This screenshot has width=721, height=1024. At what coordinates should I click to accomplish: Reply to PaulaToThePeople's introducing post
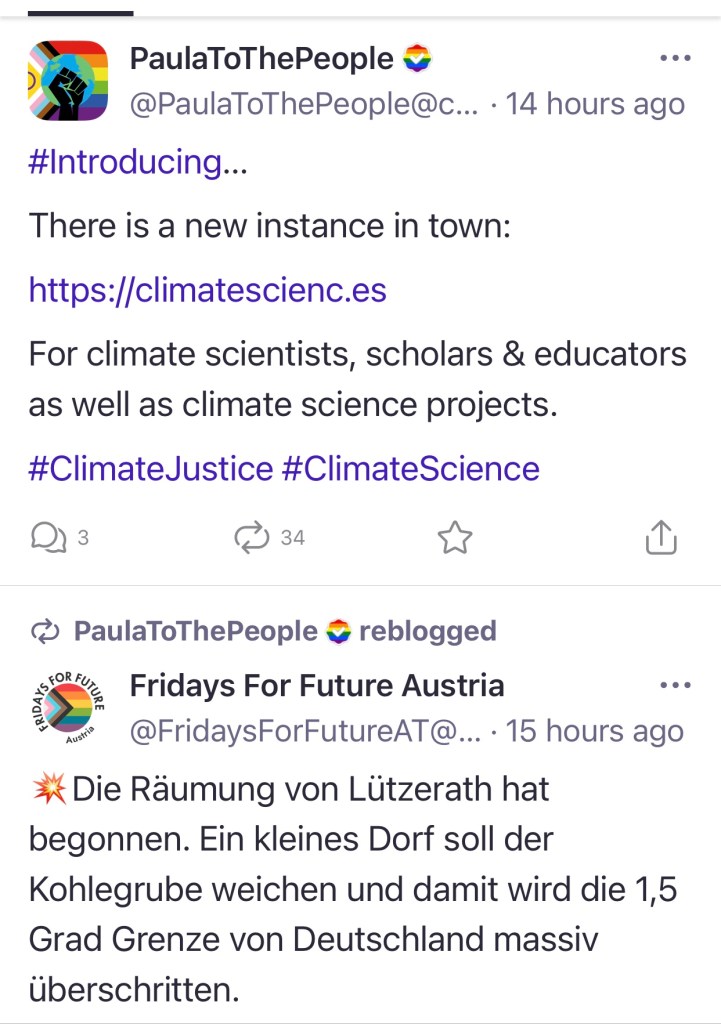tap(47, 538)
